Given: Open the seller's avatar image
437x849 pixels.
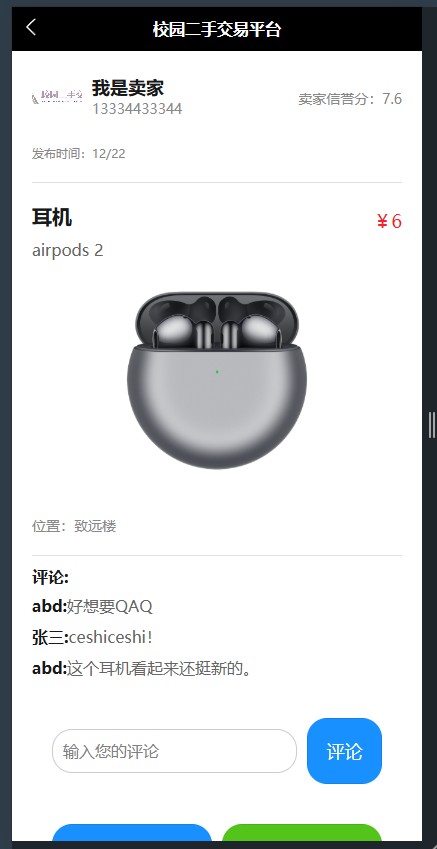Looking at the screenshot, I should [x=57, y=97].
